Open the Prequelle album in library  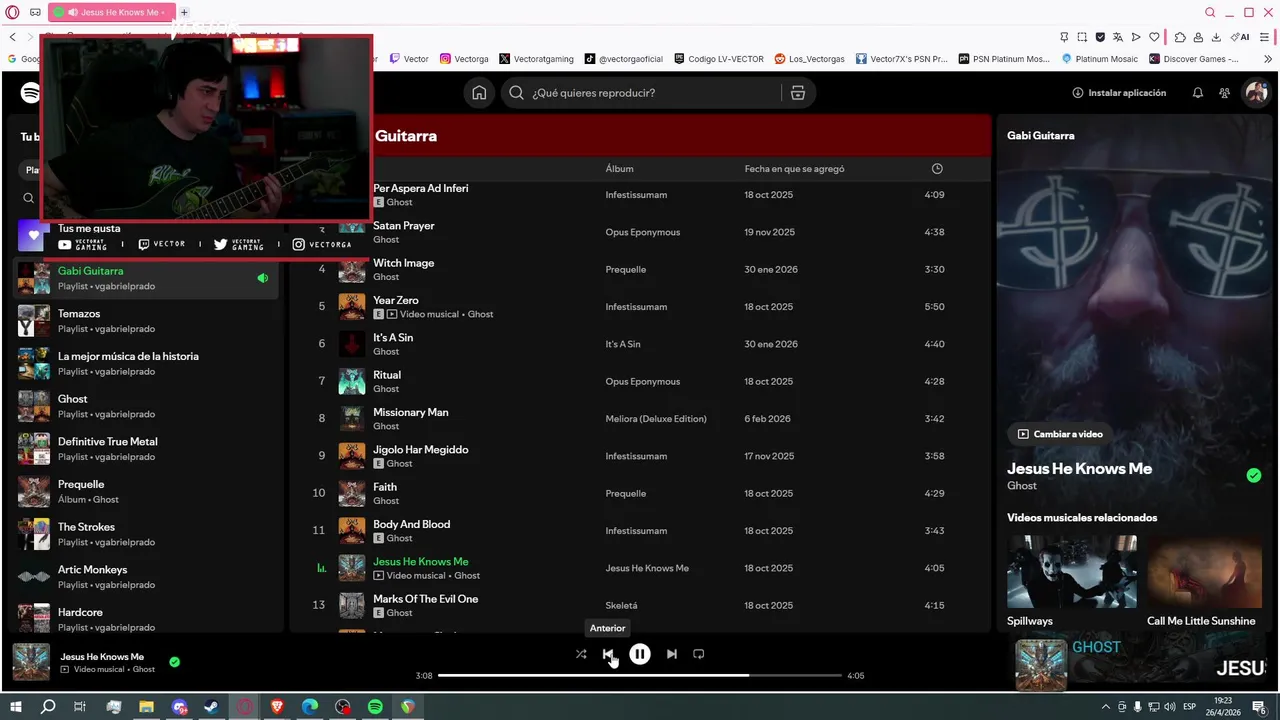[x=148, y=492]
